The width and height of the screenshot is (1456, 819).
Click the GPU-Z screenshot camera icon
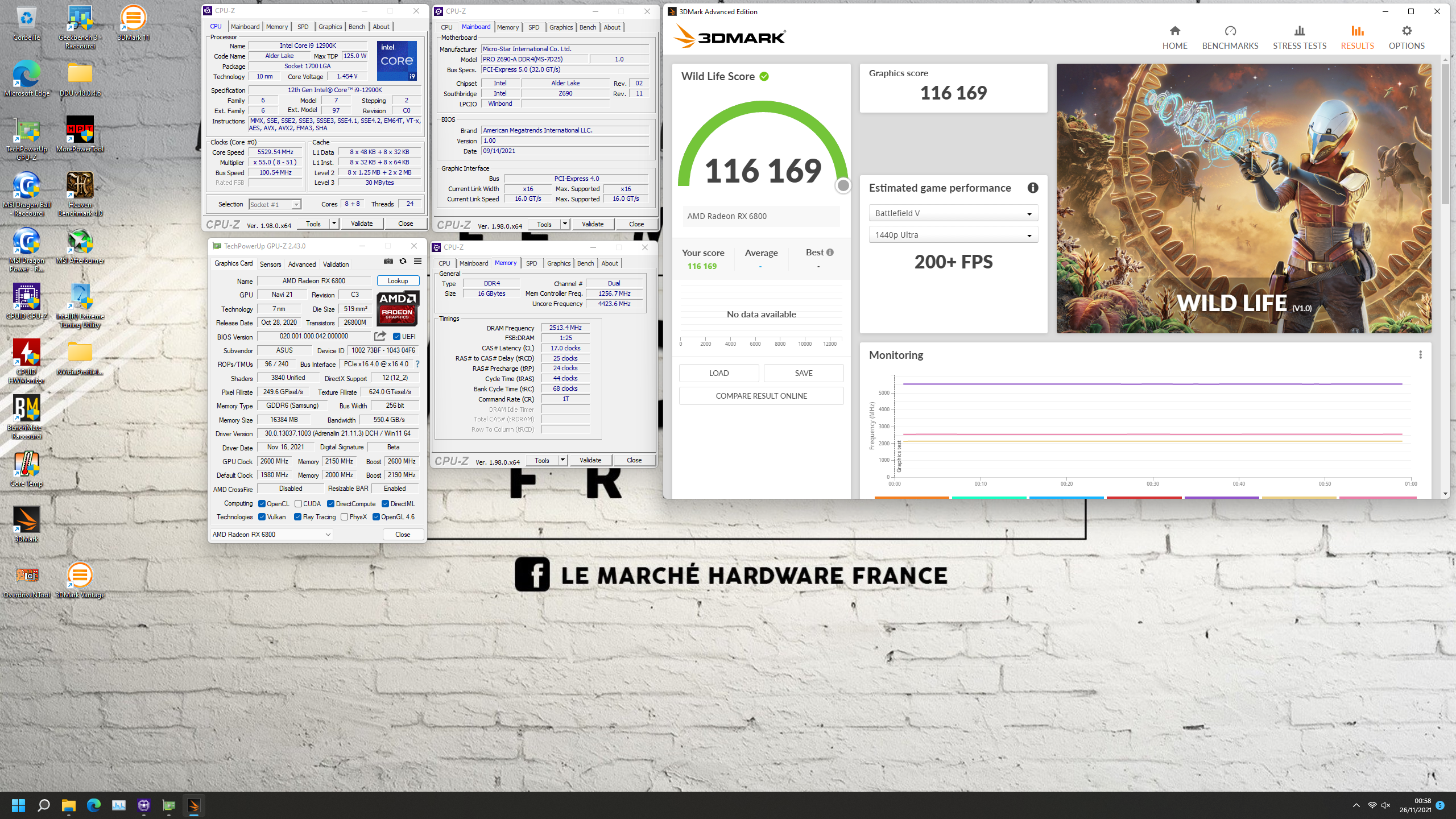pos(388,261)
